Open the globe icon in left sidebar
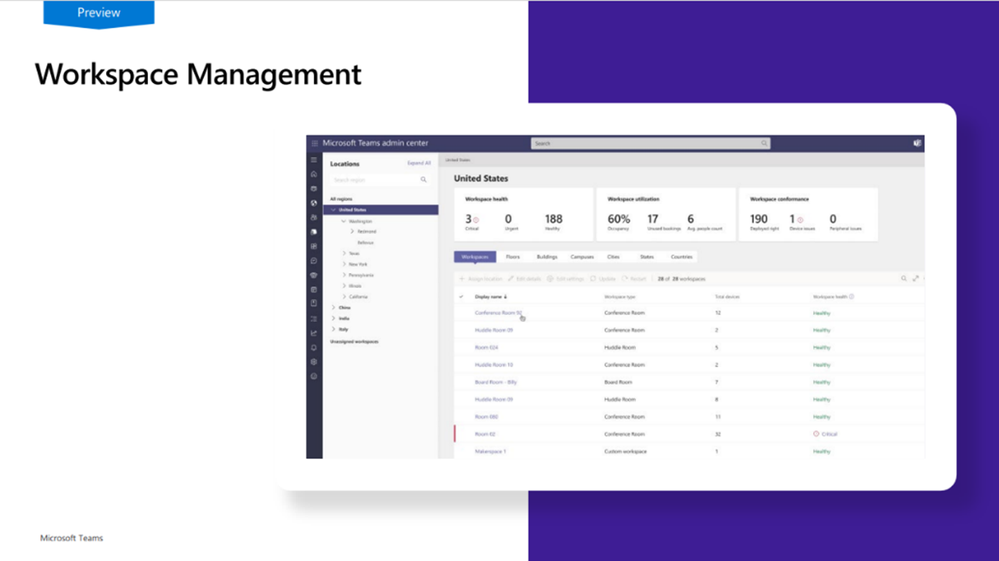 point(313,203)
